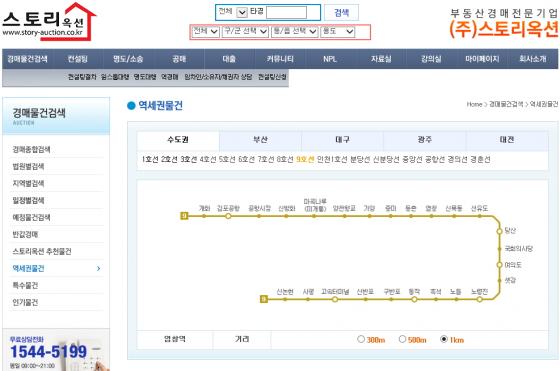The image size is (560, 371).
Task: Open 스토리옥션 추천물건 in the sidebar
Action: click(x=42, y=252)
